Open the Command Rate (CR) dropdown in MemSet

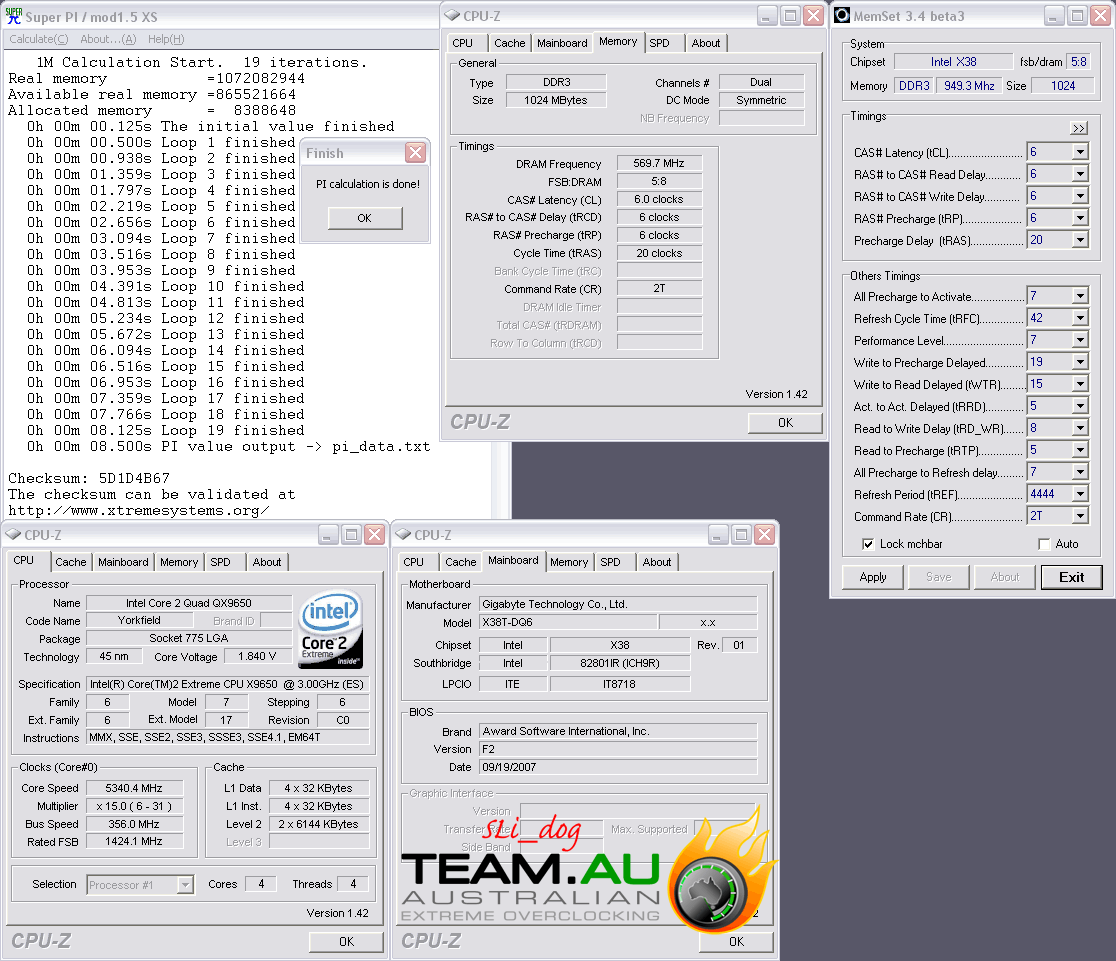coord(1080,516)
